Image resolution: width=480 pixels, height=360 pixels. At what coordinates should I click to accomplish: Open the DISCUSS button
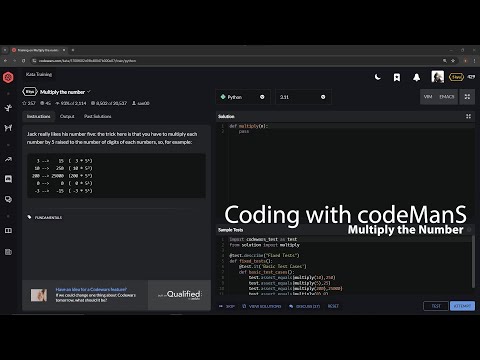(x=305, y=306)
